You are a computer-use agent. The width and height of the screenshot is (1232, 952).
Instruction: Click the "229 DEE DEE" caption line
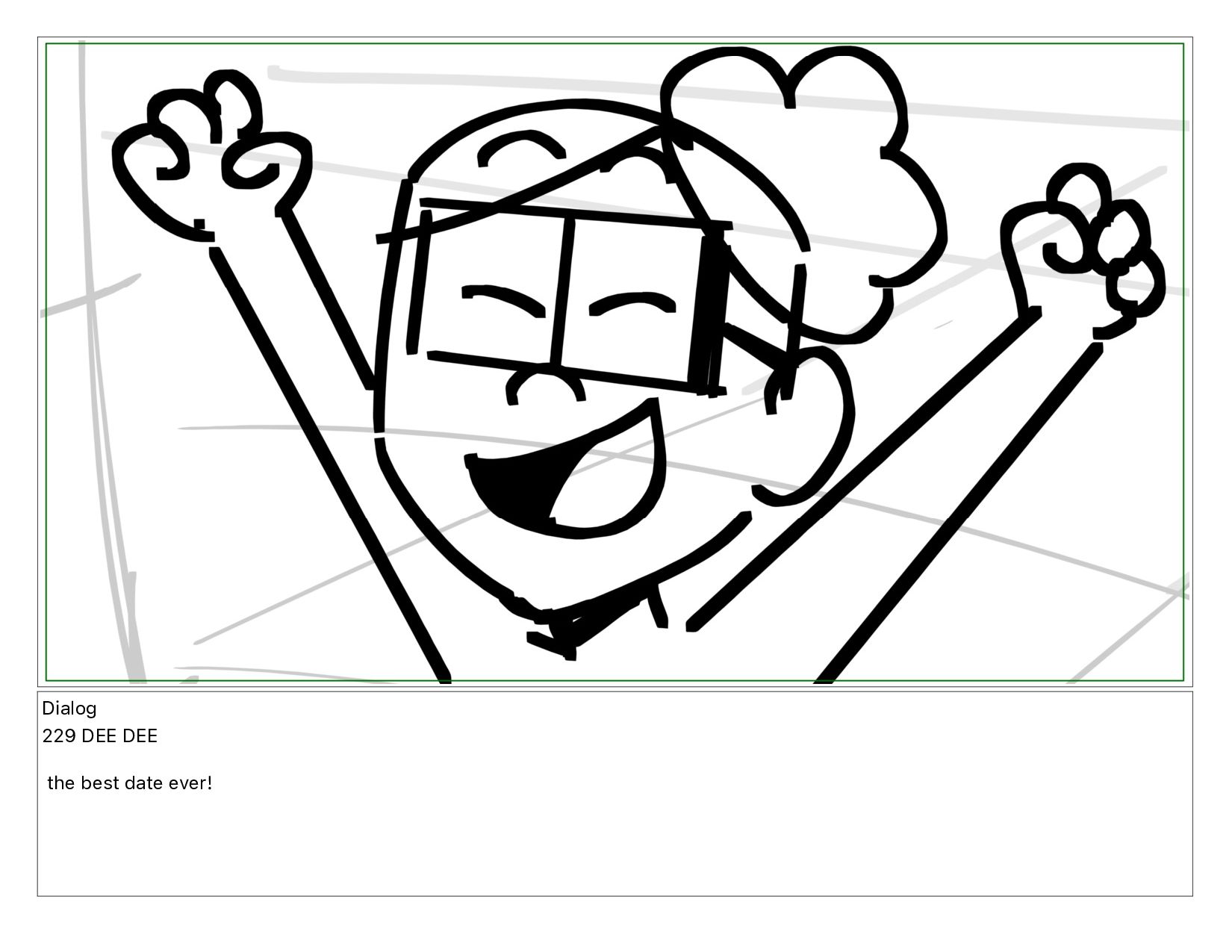[x=100, y=736]
